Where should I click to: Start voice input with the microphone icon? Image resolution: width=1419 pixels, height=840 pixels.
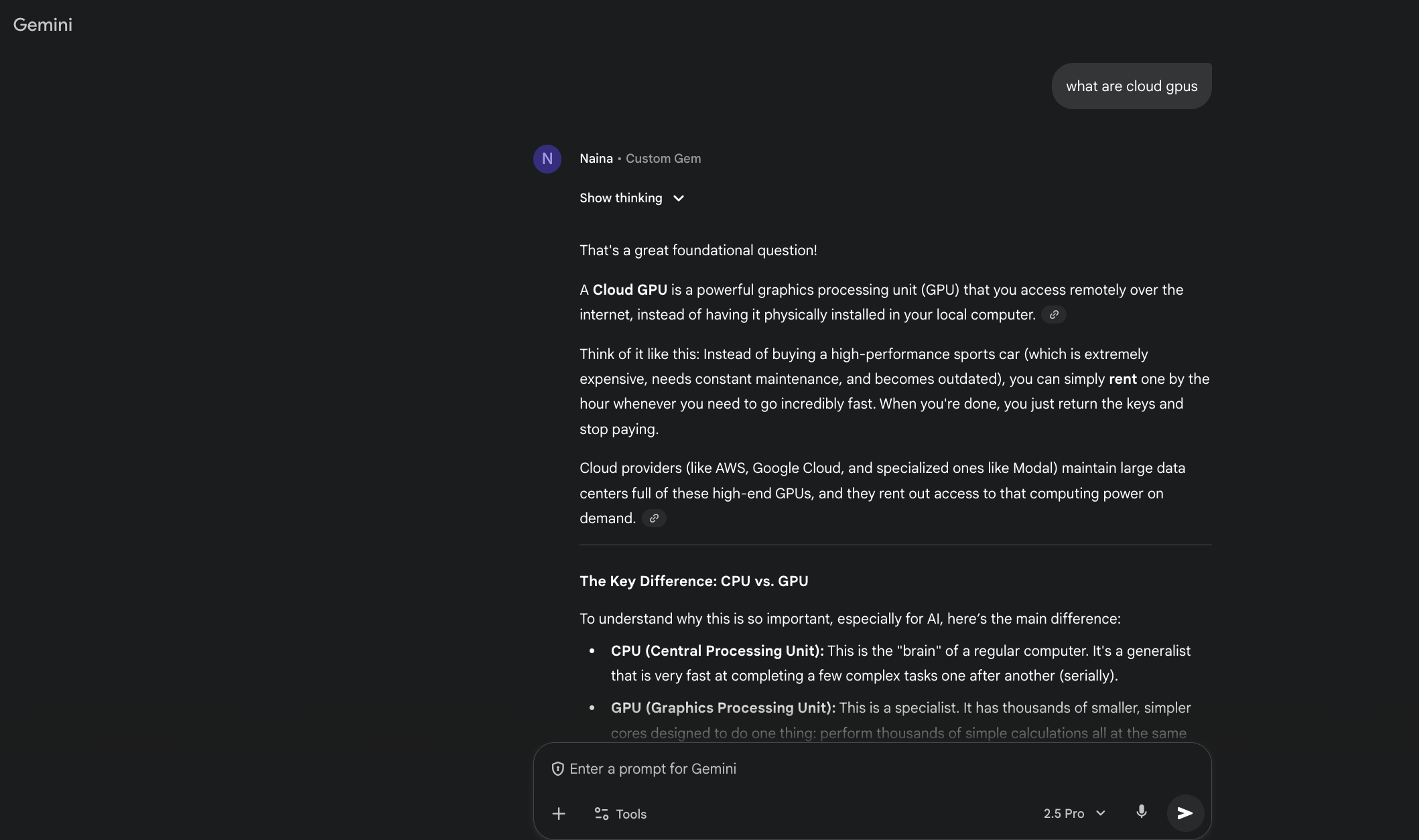point(1141,811)
